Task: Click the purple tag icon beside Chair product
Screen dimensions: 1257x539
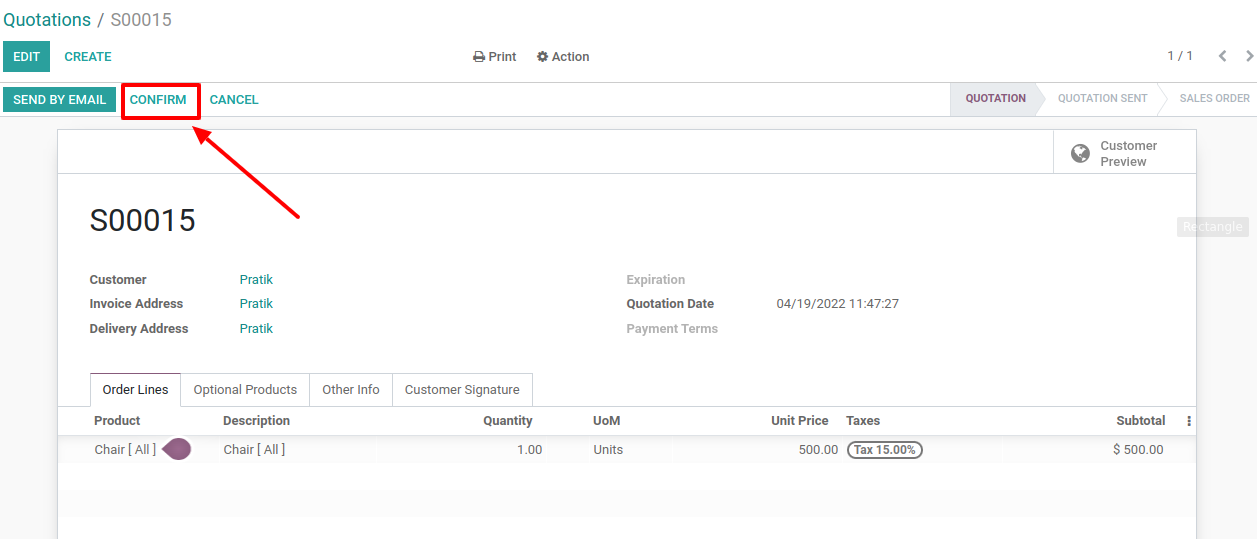Action: click(x=177, y=449)
